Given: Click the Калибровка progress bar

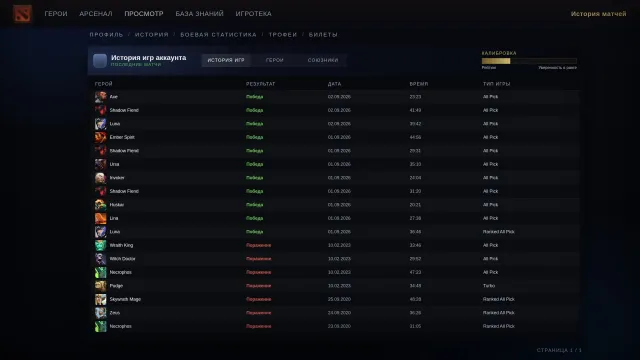Looking at the screenshot, I should click(529, 61).
